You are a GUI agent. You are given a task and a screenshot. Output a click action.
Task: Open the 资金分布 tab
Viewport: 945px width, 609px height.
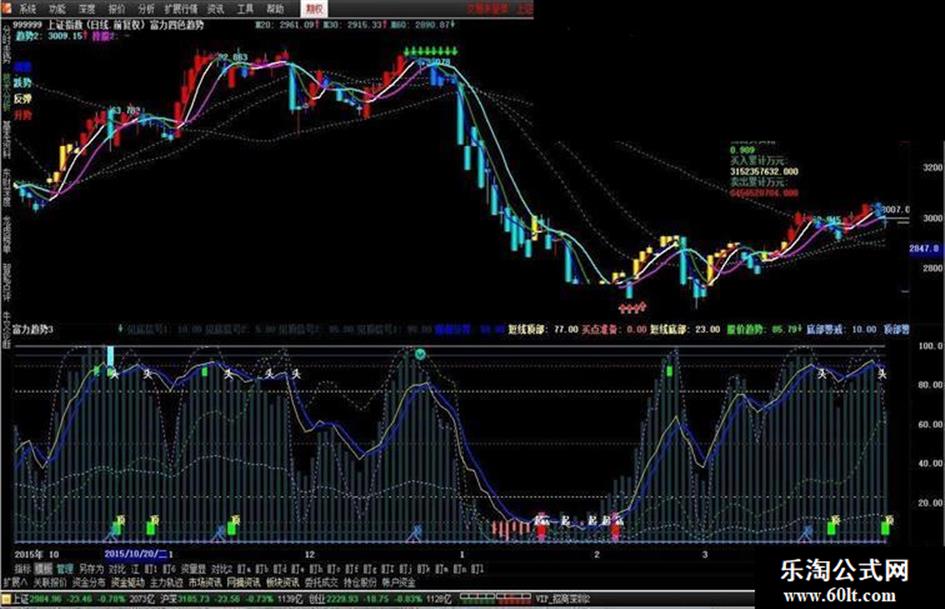click(89, 583)
